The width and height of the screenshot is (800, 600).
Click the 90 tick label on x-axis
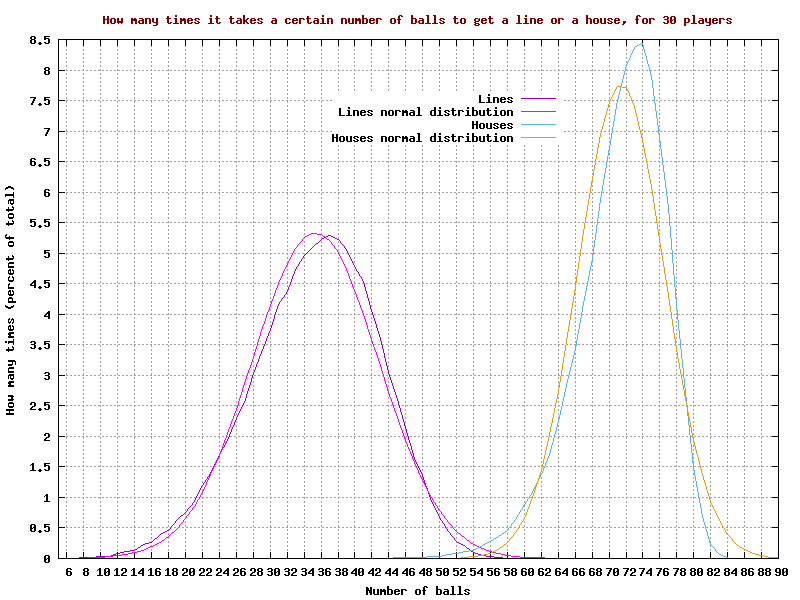click(781, 572)
